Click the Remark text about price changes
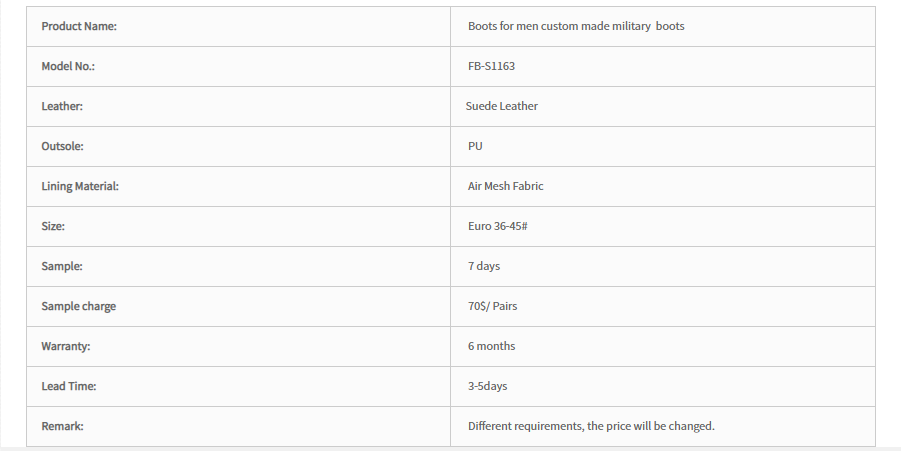The height and width of the screenshot is (451, 901). [x=591, y=426]
